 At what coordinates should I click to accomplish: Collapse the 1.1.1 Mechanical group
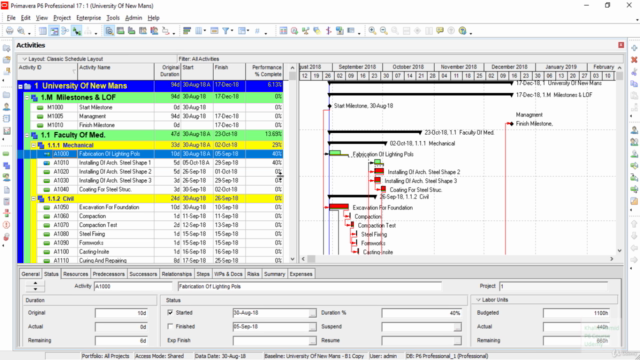[x=33, y=145]
